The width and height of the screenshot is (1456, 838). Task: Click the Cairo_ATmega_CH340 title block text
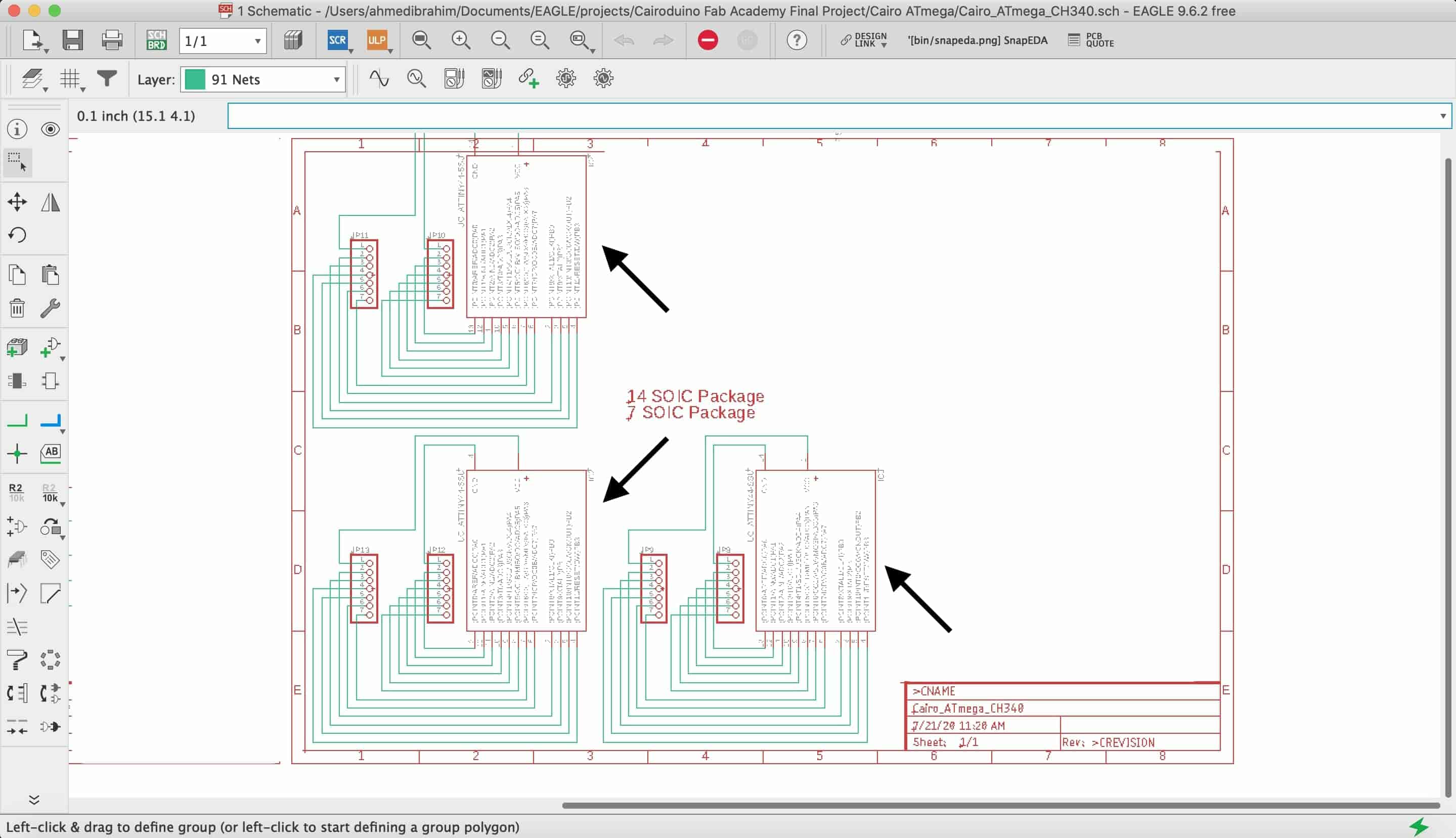pos(968,708)
